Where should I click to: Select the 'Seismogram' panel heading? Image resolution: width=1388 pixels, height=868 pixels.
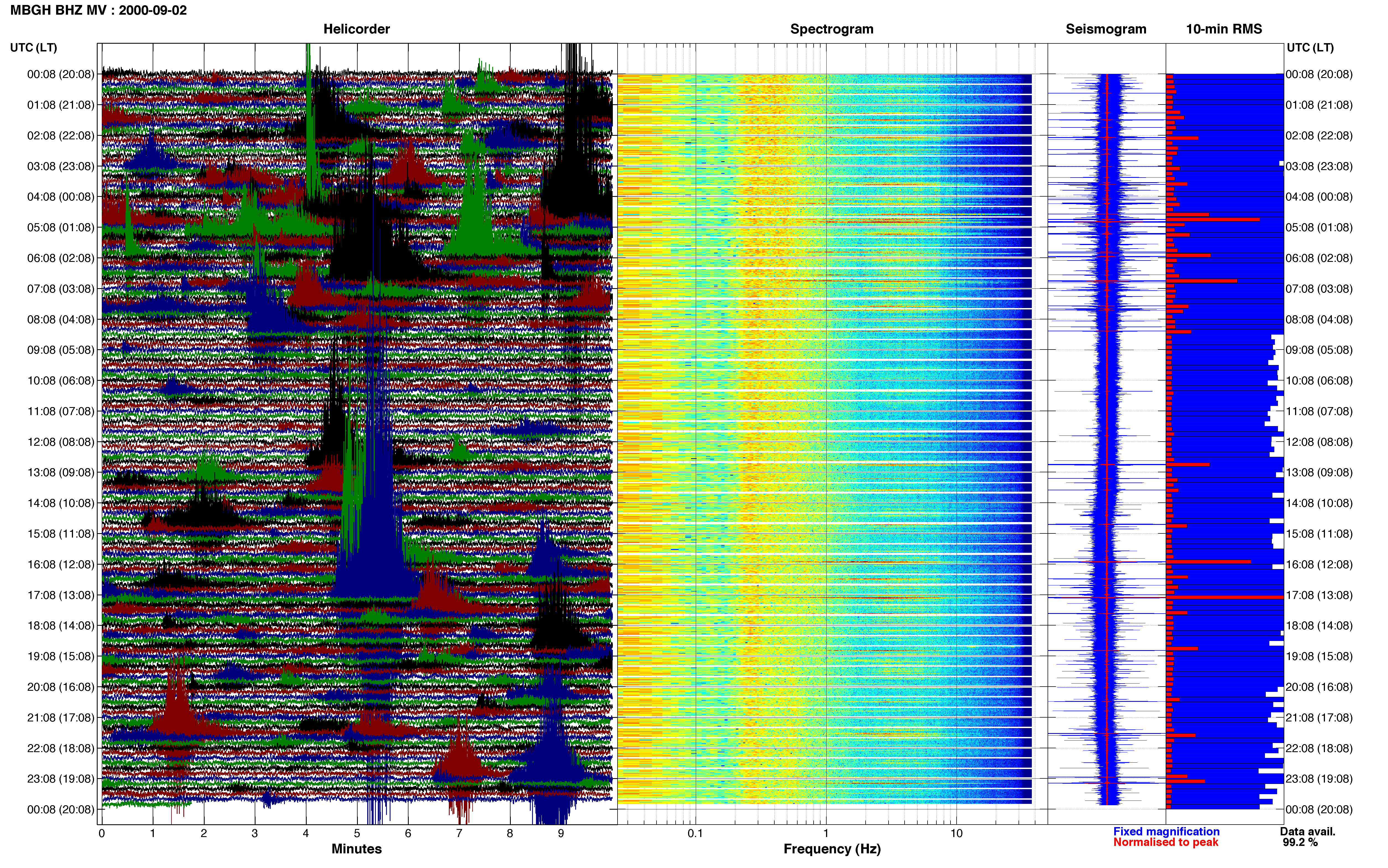1106,29
